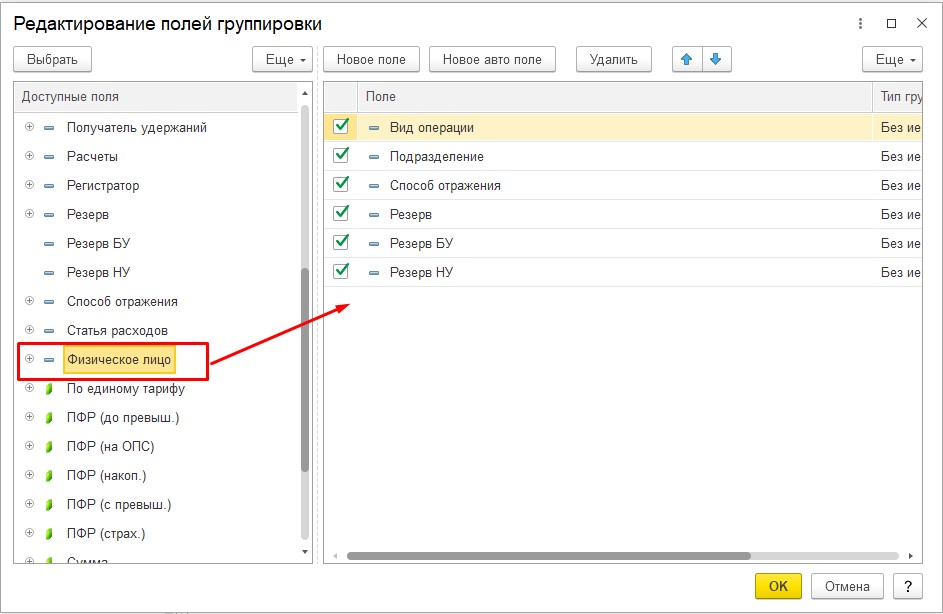Click the green resource icon beside ПФР (до превыш.)

49,417
